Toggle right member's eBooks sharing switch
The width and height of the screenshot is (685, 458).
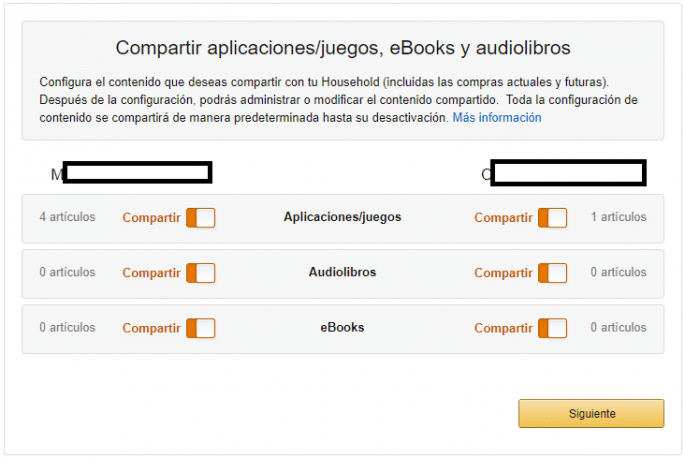coord(552,328)
